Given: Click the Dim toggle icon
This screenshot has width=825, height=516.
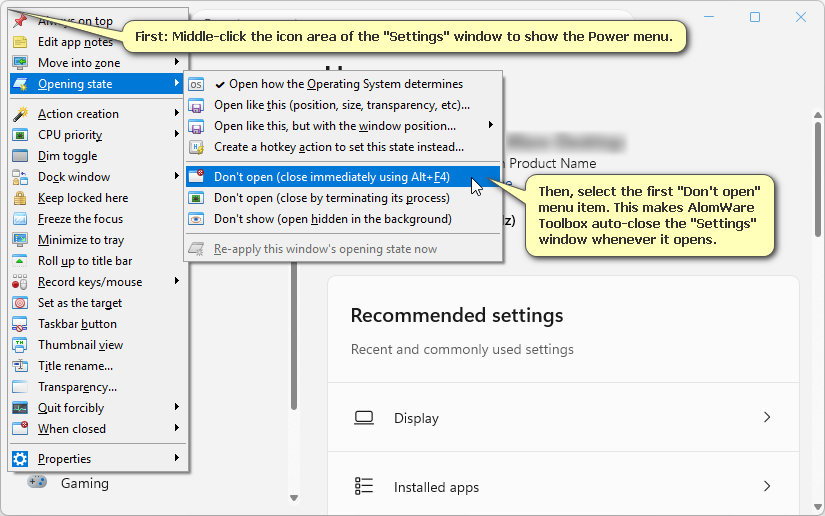Looking at the screenshot, I should [20, 156].
